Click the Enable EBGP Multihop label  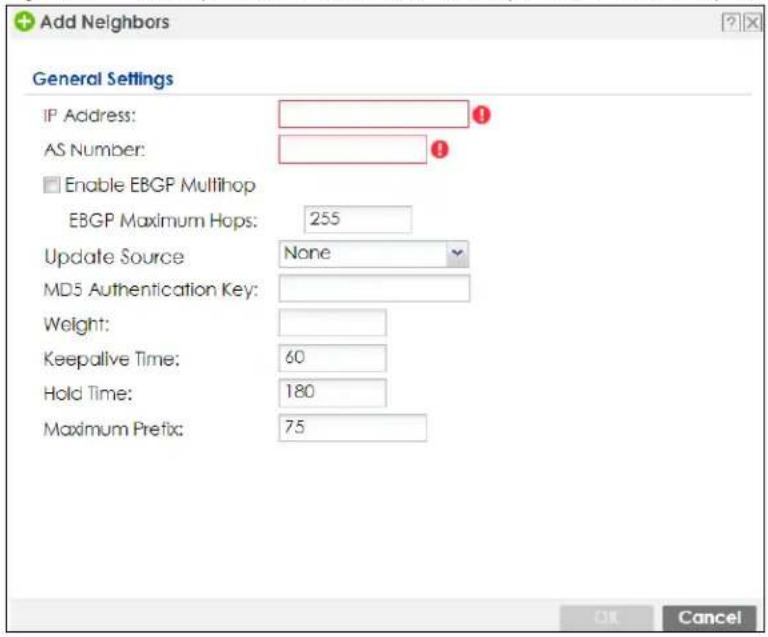point(160,186)
